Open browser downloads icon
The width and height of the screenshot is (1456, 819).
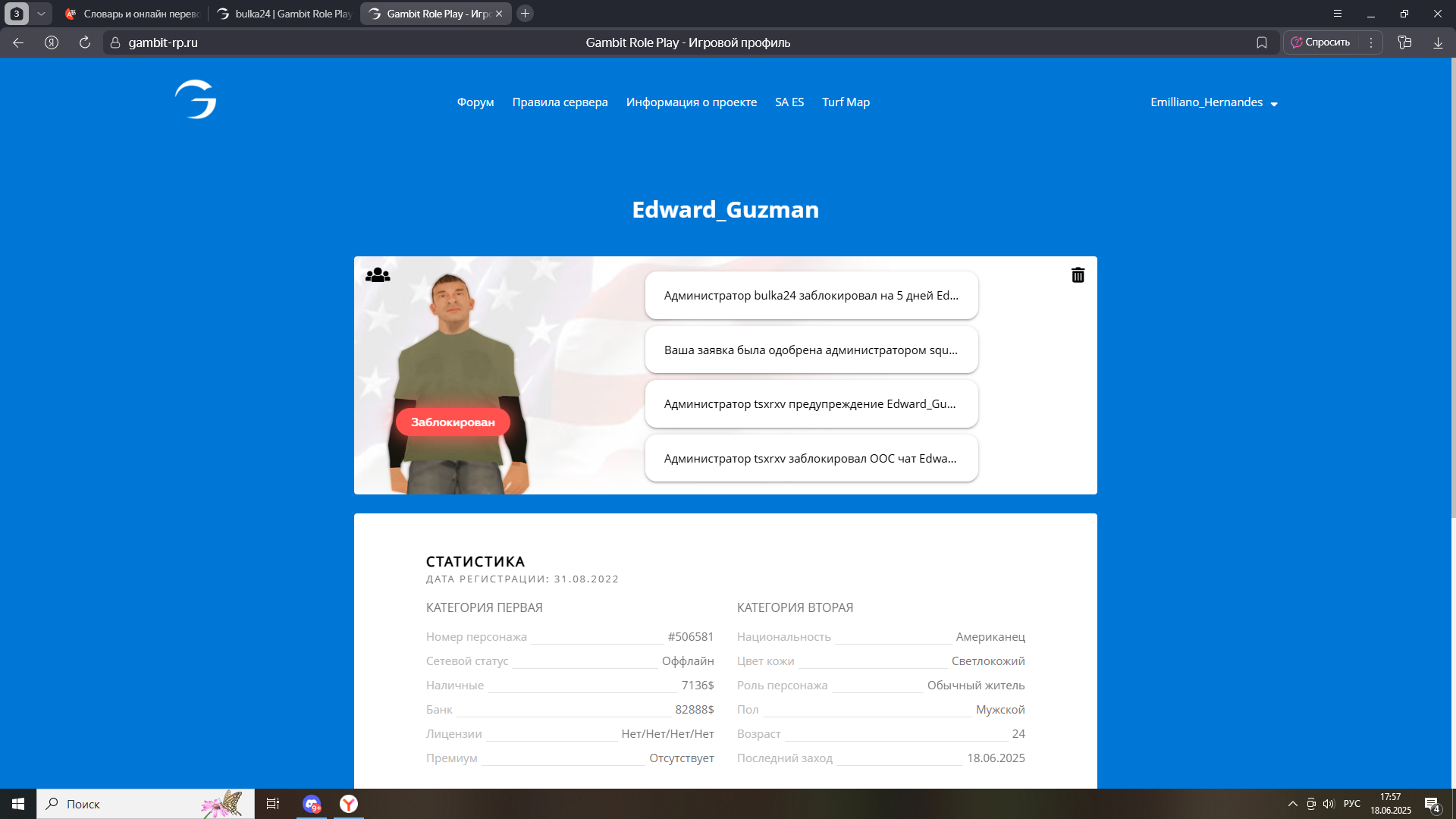(1438, 42)
